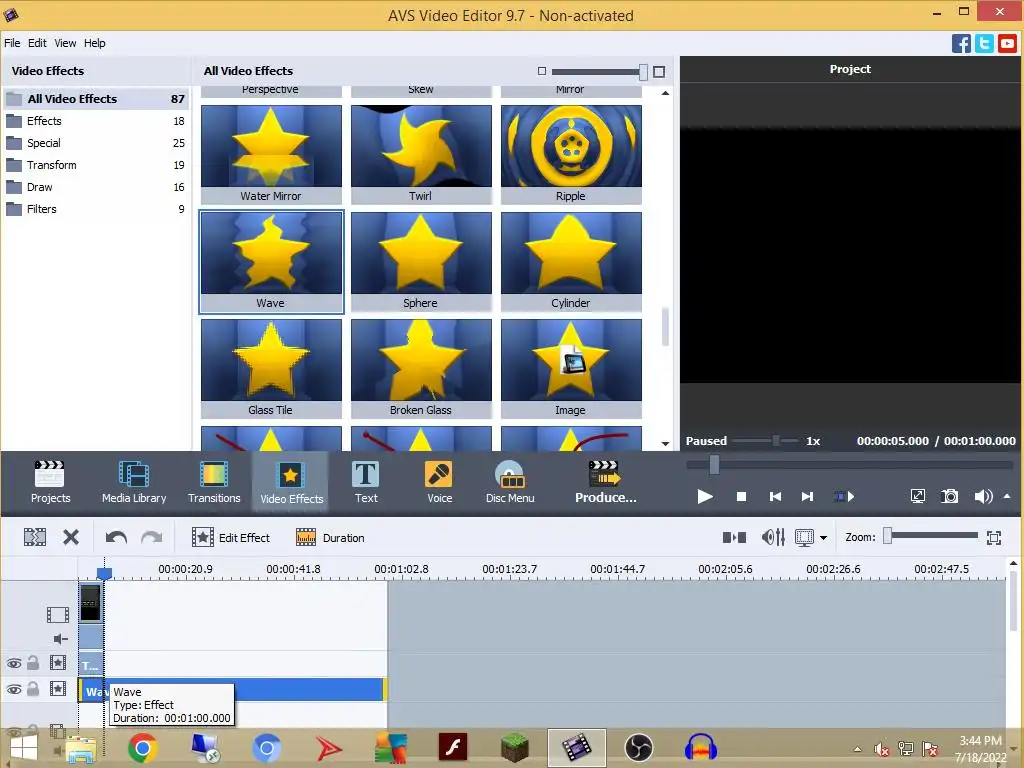Click the Produce button
Viewport: 1024px width, 768px height.
(x=605, y=482)
